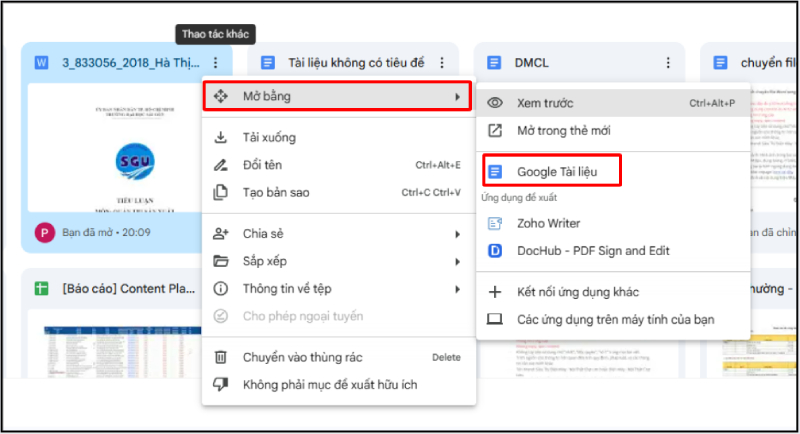Click the info circle icon beside Thông tin về tệp

[x=220, y=289]
